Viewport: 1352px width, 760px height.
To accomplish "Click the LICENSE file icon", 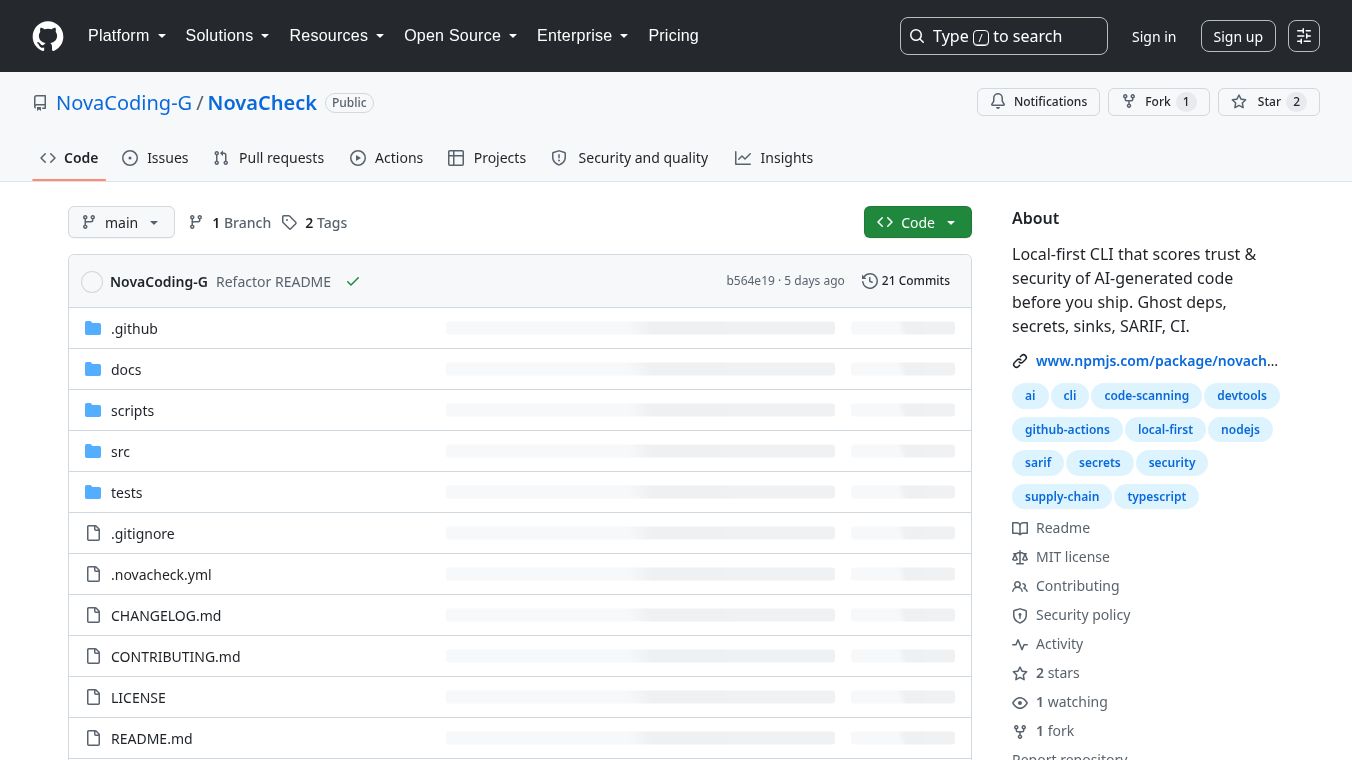I will [x=93, y=697].
